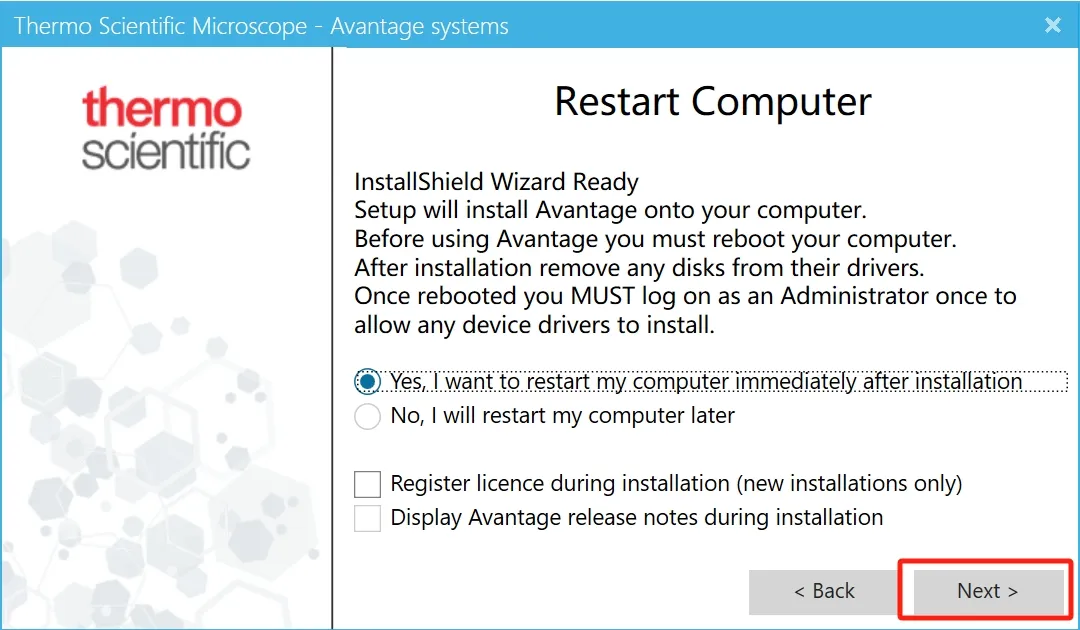
Task: Click 'allow any device drivers to install' line
Action: (534, 325)
